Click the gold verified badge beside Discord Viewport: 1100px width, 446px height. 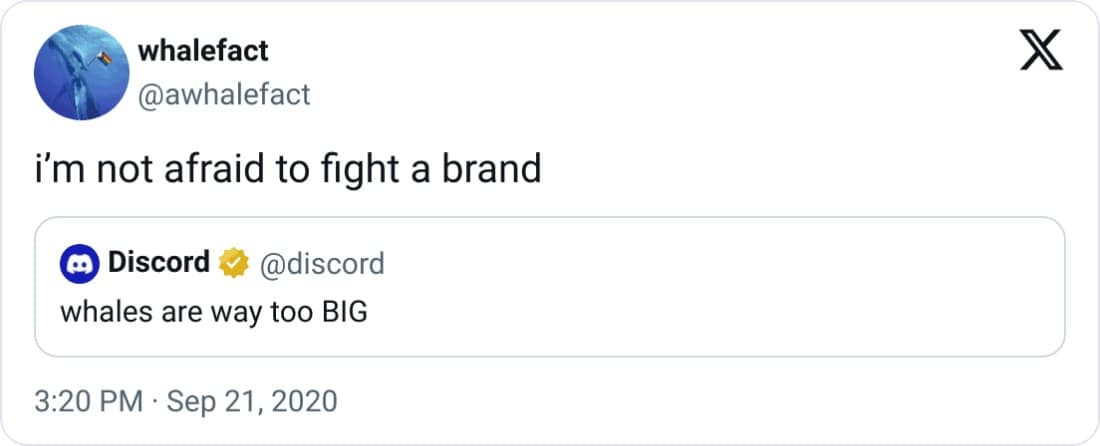point(233,264)
